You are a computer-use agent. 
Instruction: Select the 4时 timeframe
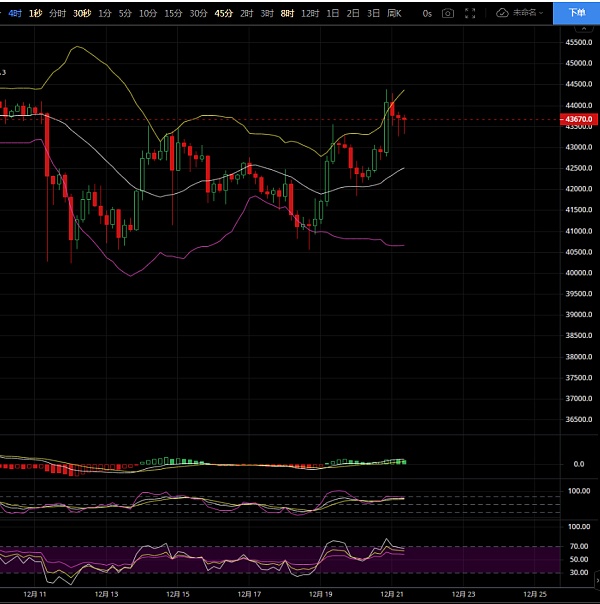pyautogui.click(x=15, y=13)
